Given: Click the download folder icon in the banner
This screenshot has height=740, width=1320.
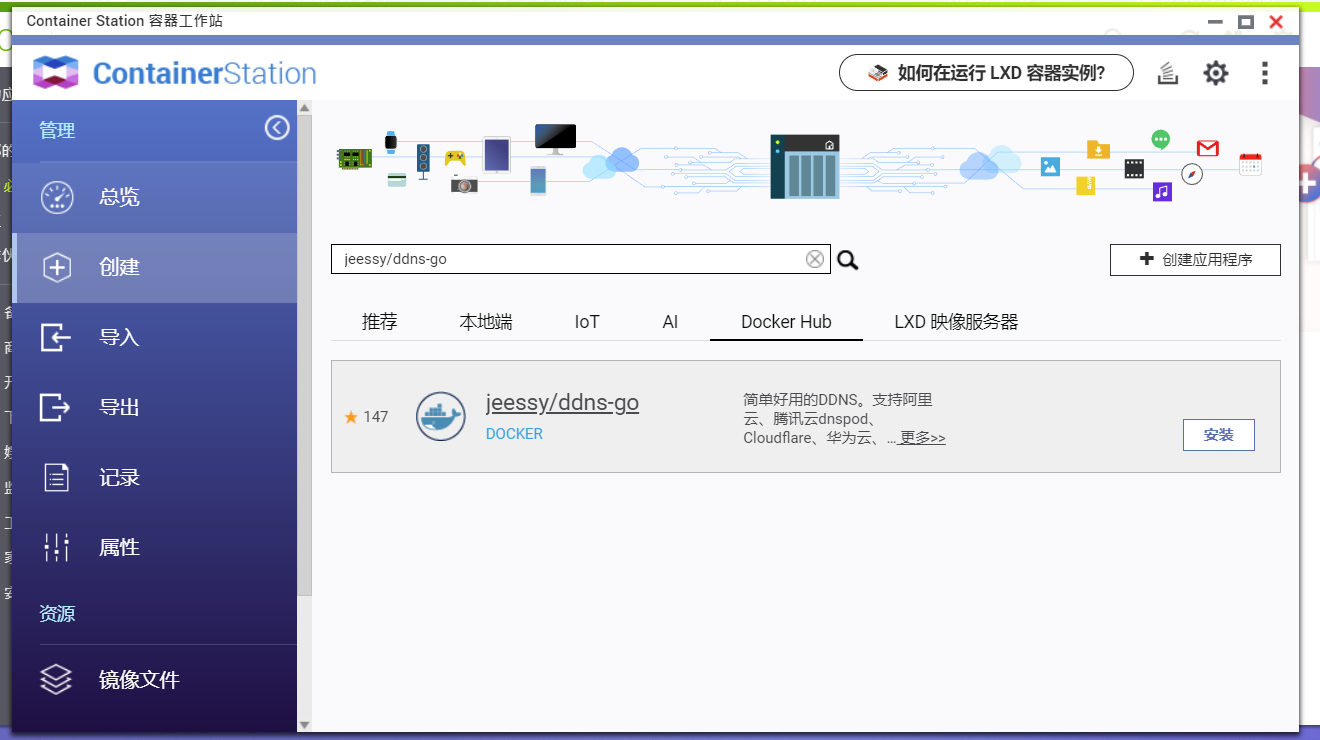Looking at the screenshot, I should [1098, 150].
